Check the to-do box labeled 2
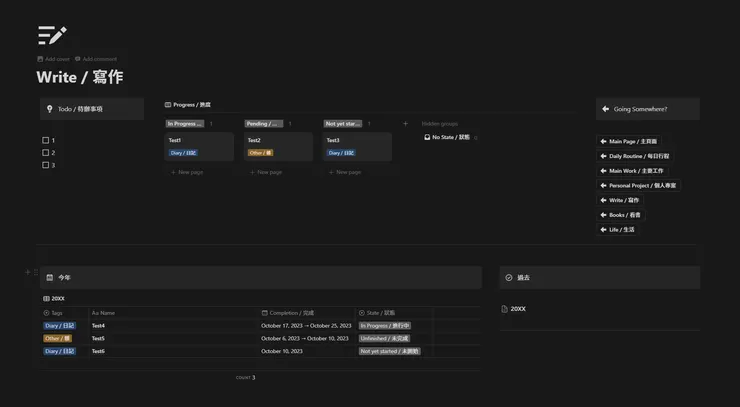740x407 pixels. click(x=46, y=153)
